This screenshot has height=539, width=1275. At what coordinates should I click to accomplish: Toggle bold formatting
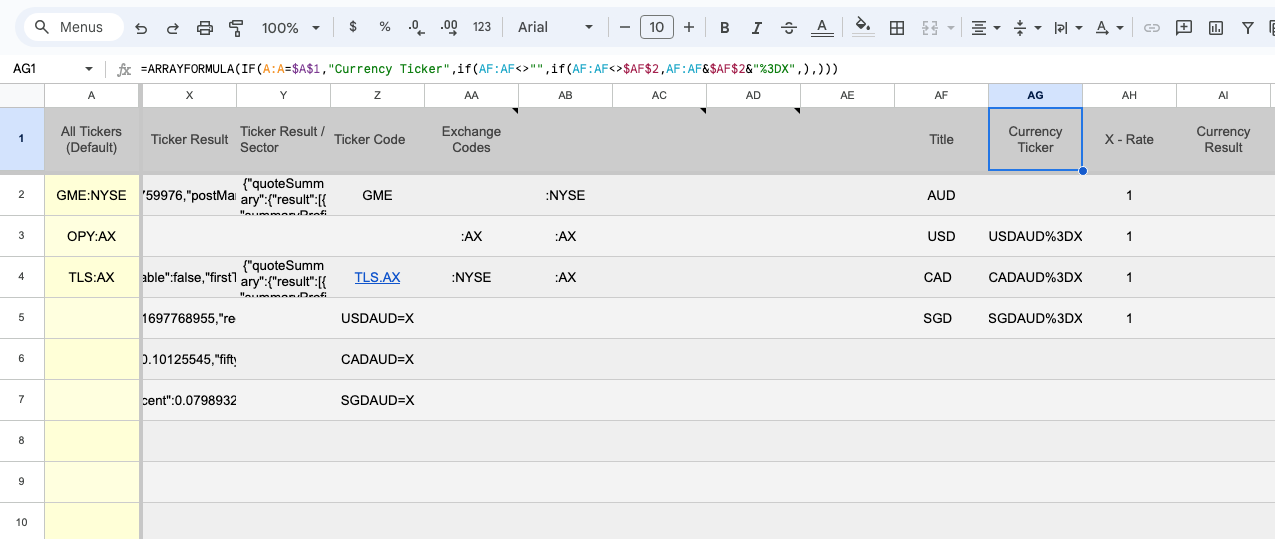pos(725,28)
